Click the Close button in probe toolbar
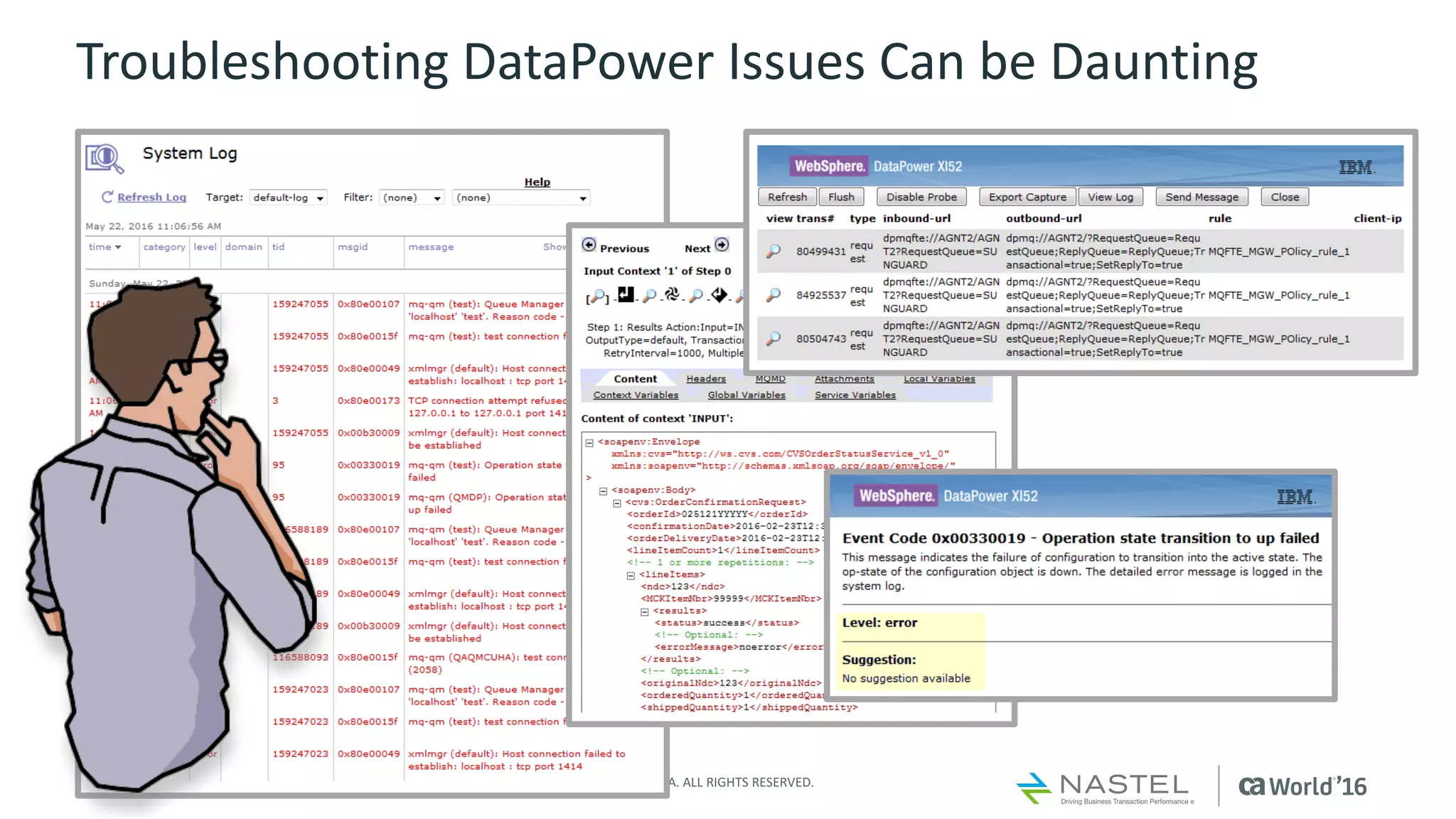 tap(1285, 197)
